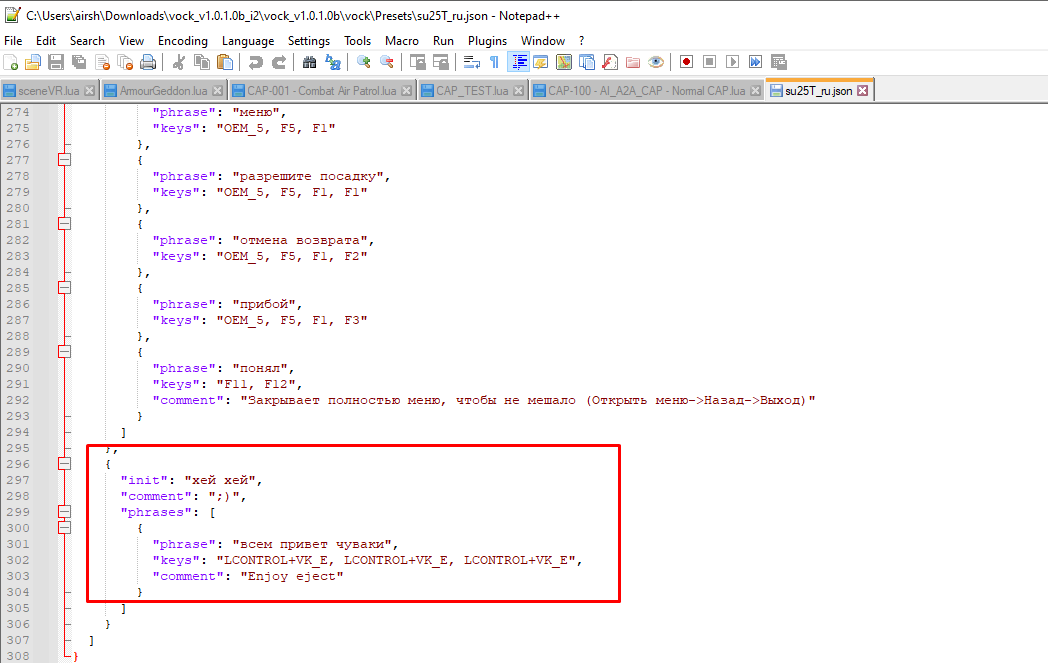Screen dimensions: 1048x663
Task: Click the New file toolbar icon
Action: (x=11, y=62)
